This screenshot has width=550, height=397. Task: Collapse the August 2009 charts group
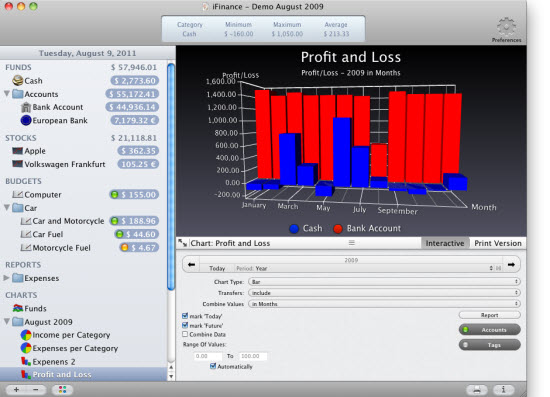pyautogui.click(x=6, y=321)
